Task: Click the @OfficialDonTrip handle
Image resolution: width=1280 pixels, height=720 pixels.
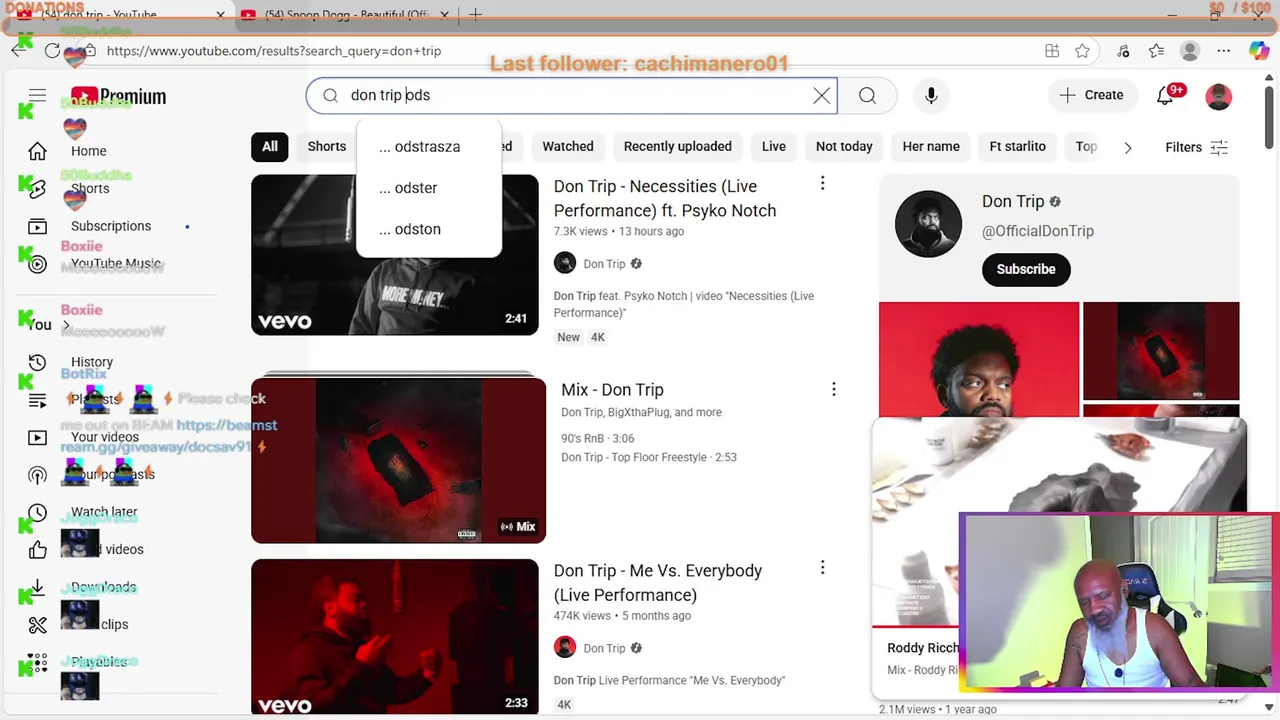Action: tap(1038, 231)
